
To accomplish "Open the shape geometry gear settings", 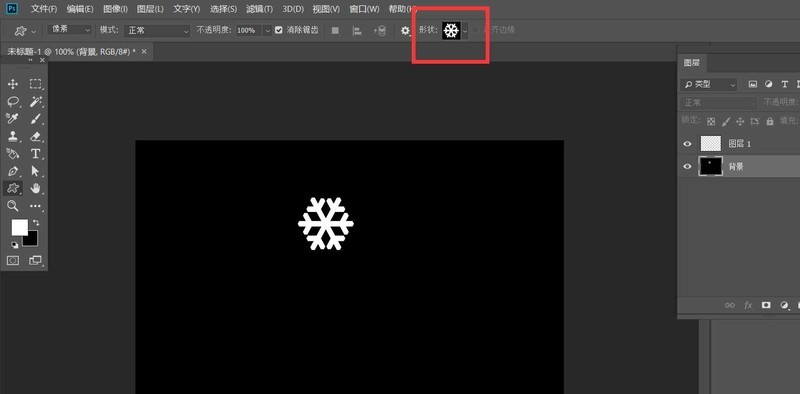I will pos(405,31).
